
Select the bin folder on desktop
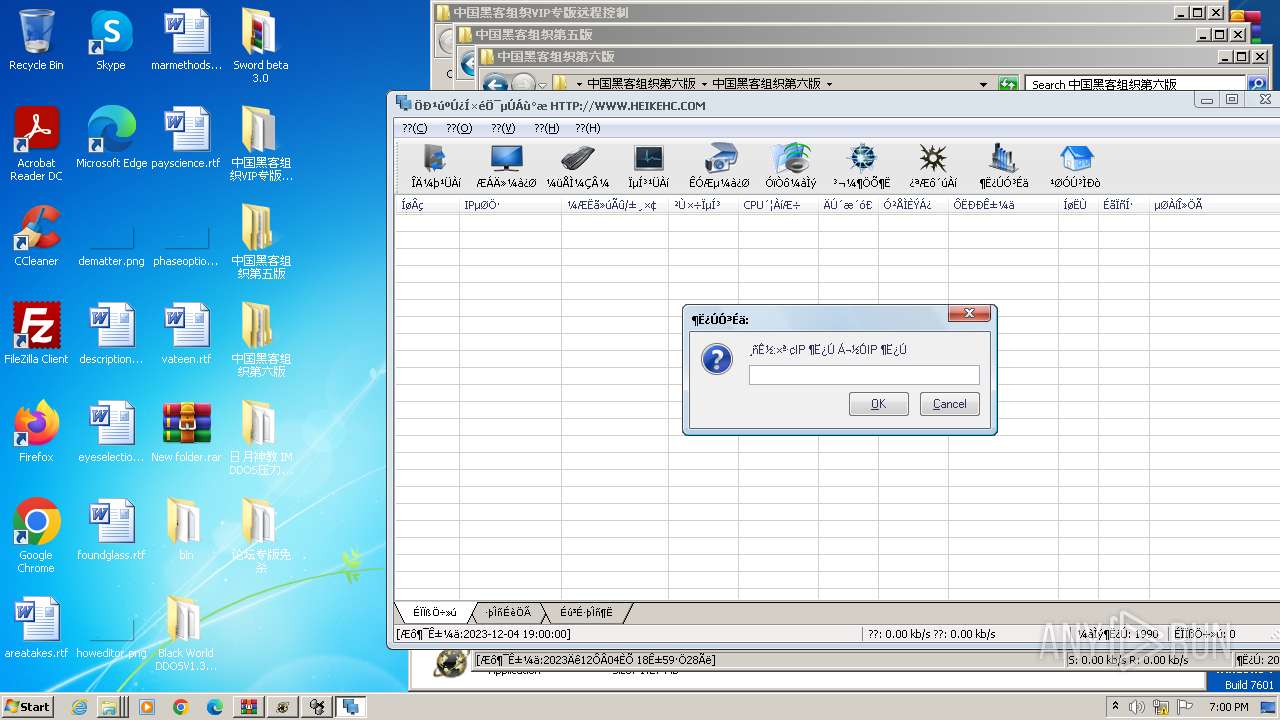(x=186, y=530)
